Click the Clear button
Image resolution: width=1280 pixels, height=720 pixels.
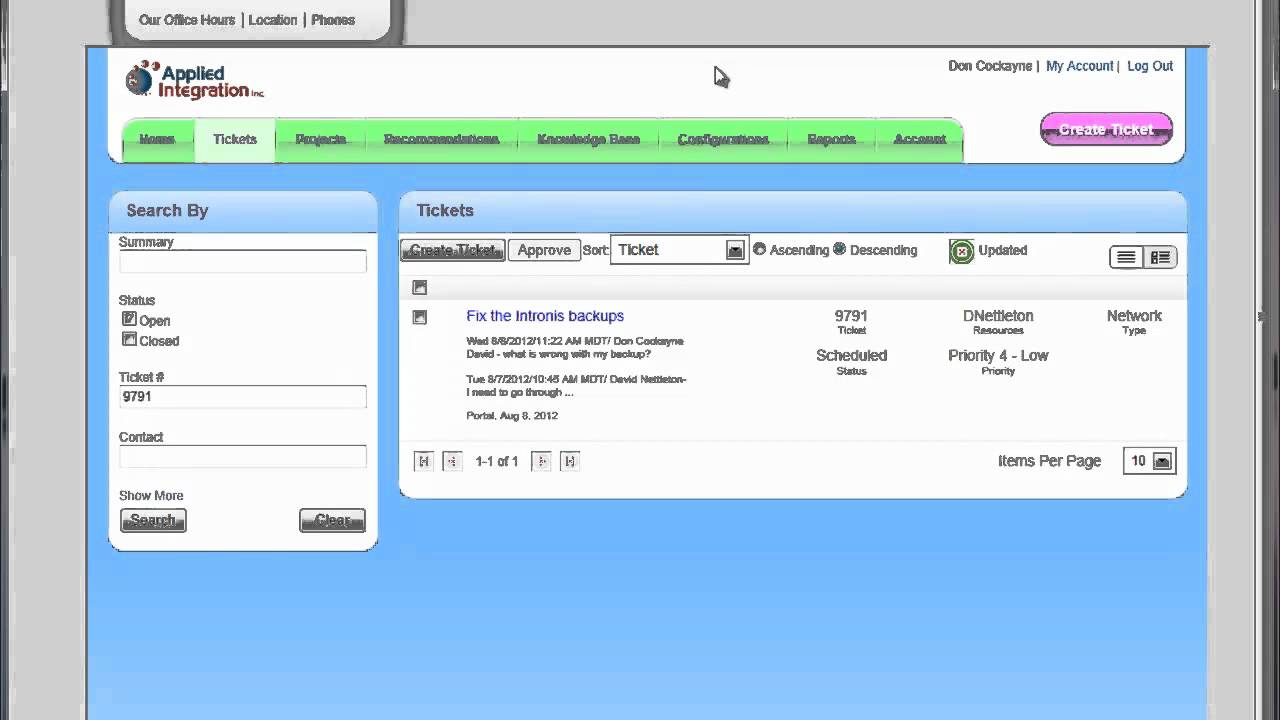pyautogui.click(x=332, y=520)
